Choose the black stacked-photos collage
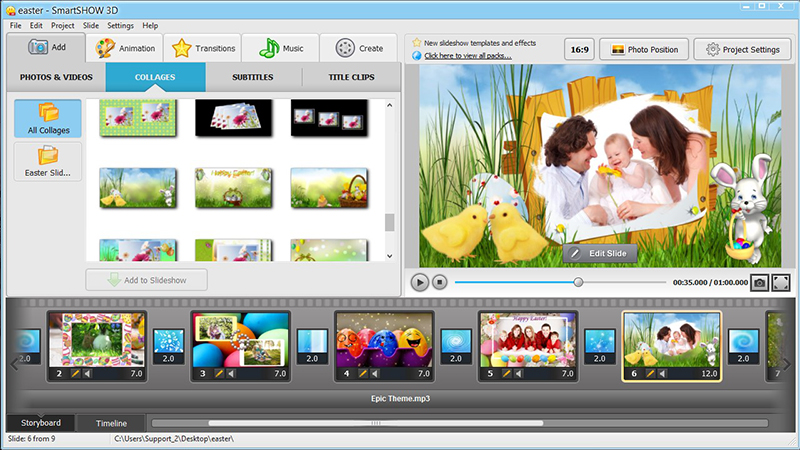The height and width of the screenshot is (450, 800). coord(233,117)
